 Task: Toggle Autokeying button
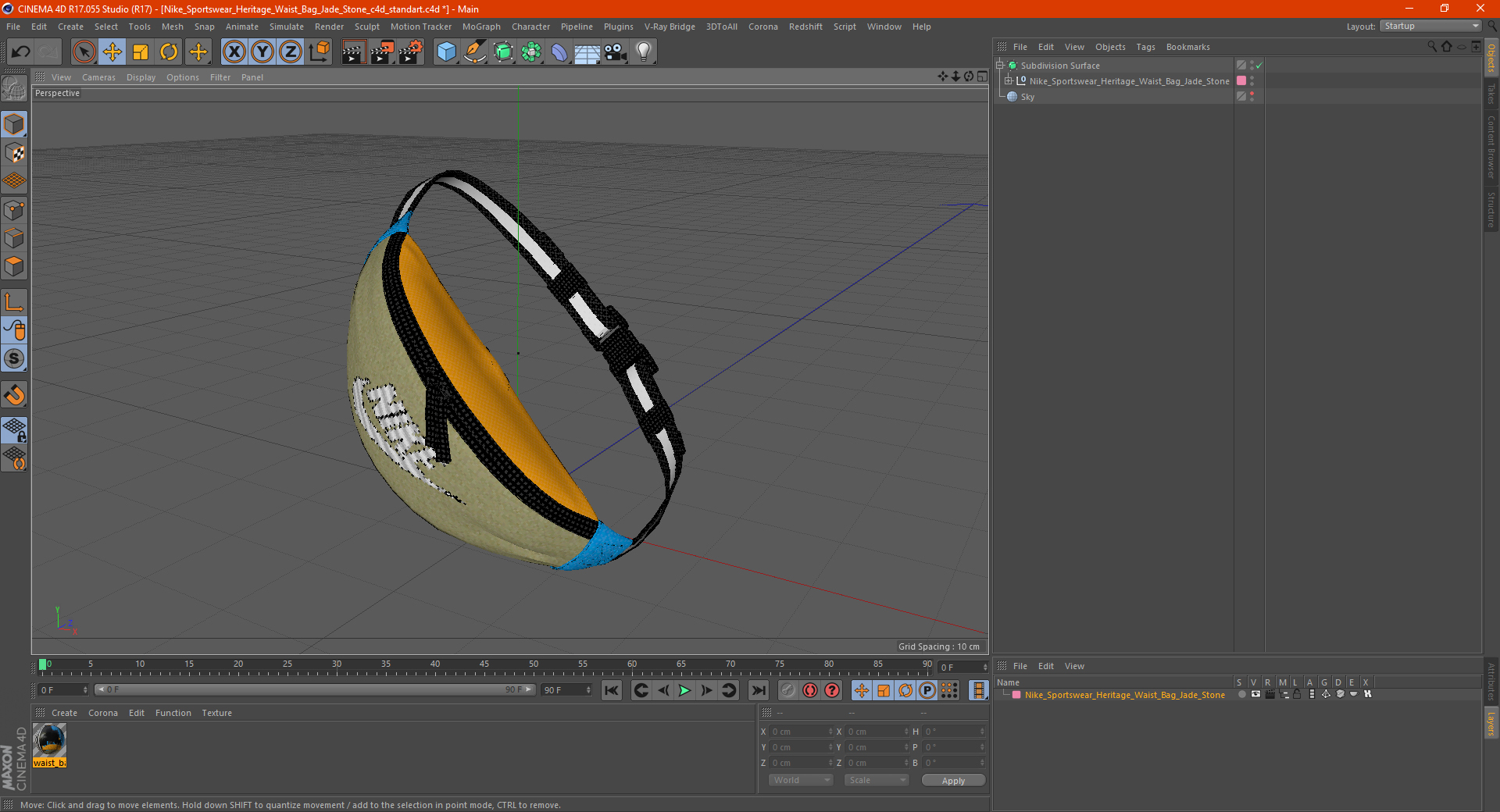coord(810,690)
